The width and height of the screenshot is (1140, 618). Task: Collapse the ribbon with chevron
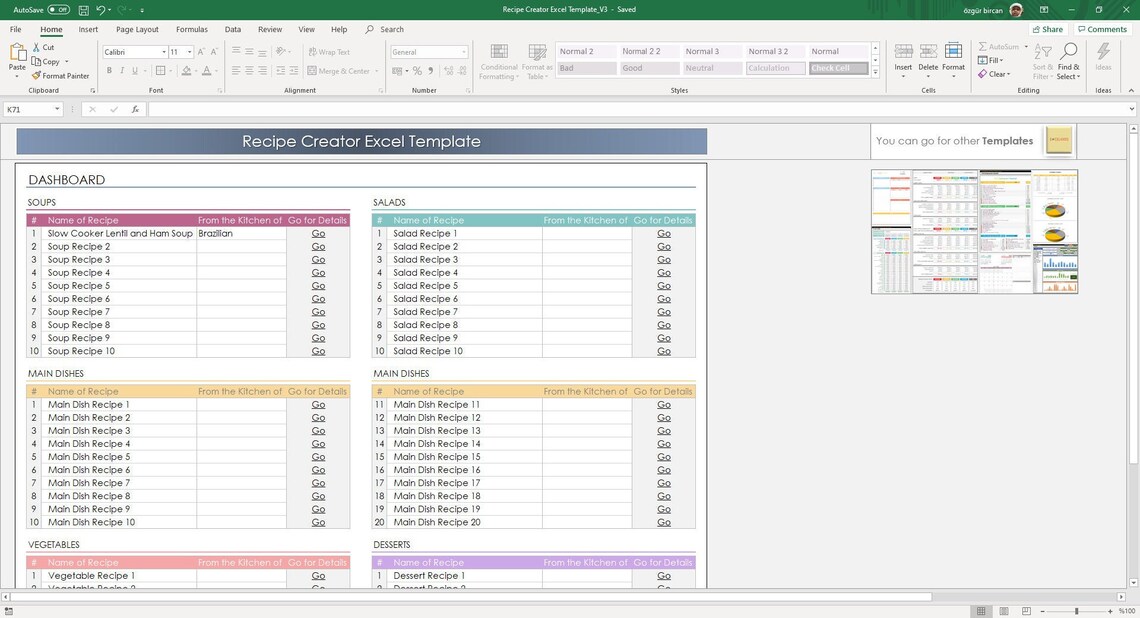[1131, 90]
